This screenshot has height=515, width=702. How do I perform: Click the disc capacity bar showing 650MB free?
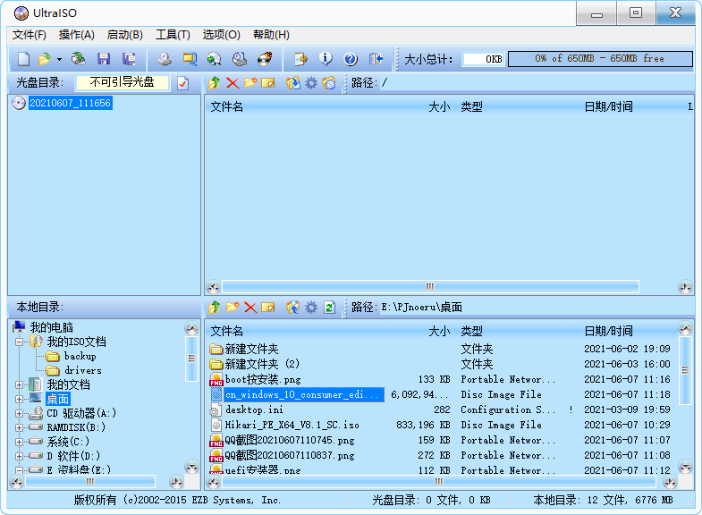click(x=600, y=59)
